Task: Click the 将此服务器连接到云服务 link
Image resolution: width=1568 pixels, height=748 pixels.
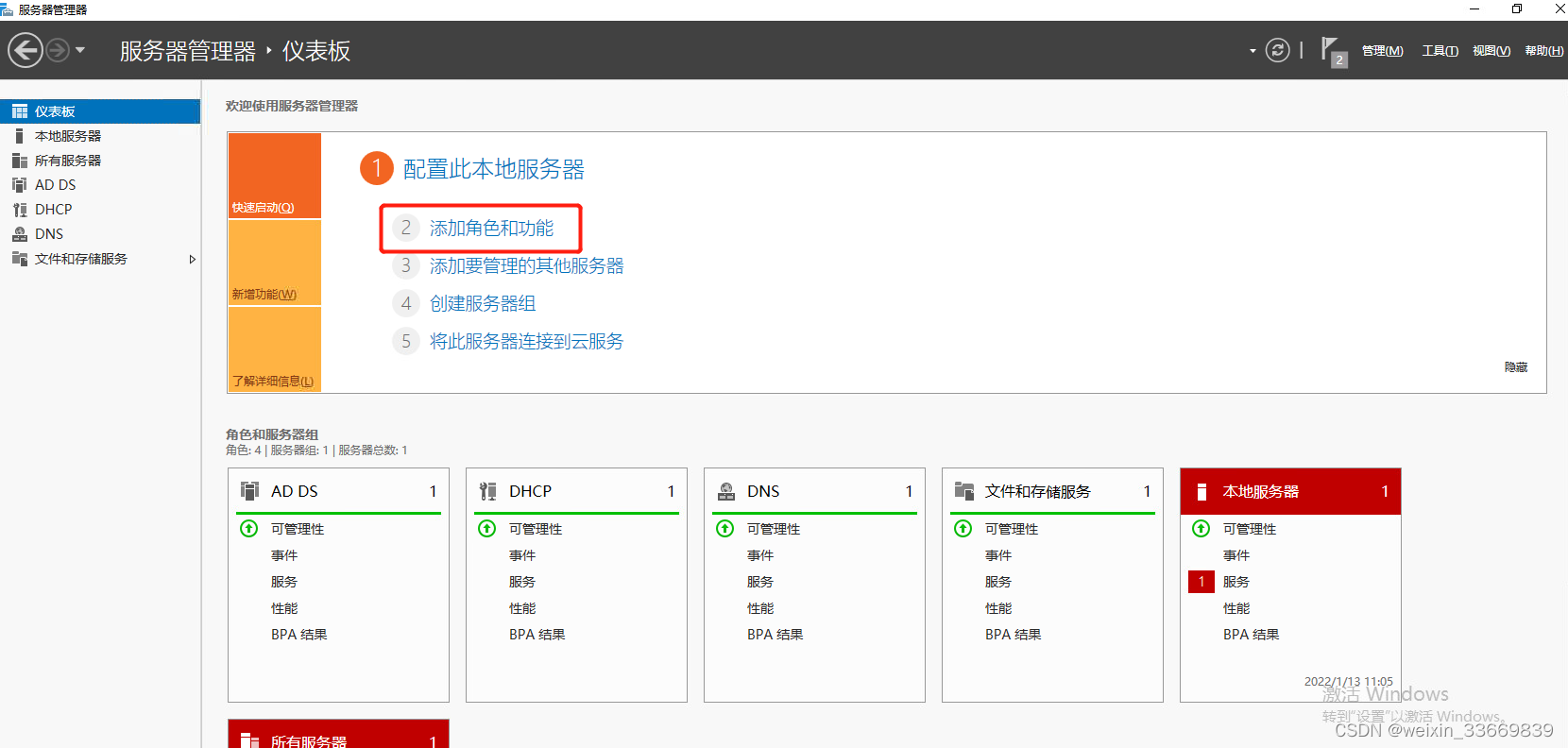Action: [x=526, y=342]
